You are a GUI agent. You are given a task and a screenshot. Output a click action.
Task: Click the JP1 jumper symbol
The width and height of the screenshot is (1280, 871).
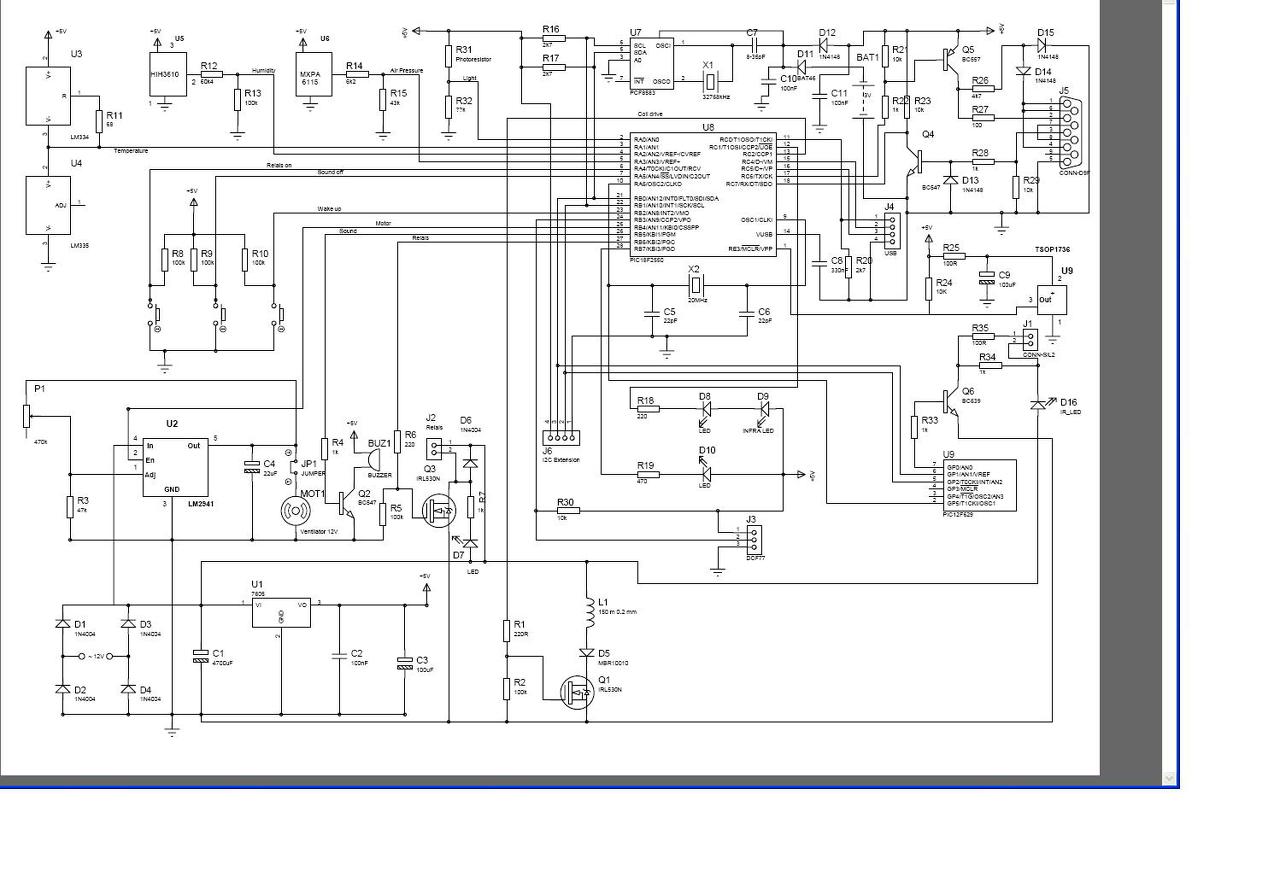(292, 466)
